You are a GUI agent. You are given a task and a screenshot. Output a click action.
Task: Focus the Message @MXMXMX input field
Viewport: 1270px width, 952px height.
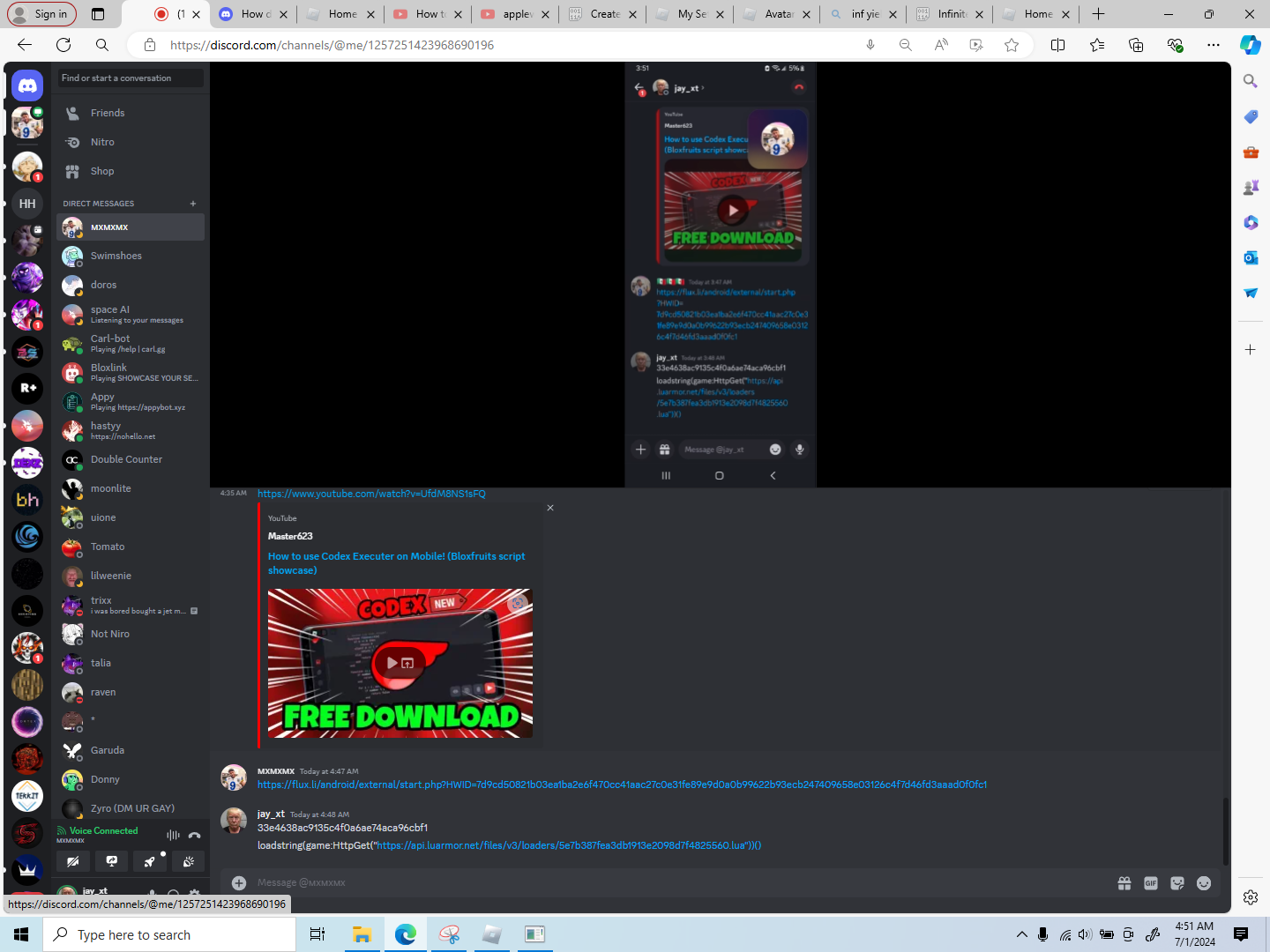pyautogui.click(x=679, y=882)
